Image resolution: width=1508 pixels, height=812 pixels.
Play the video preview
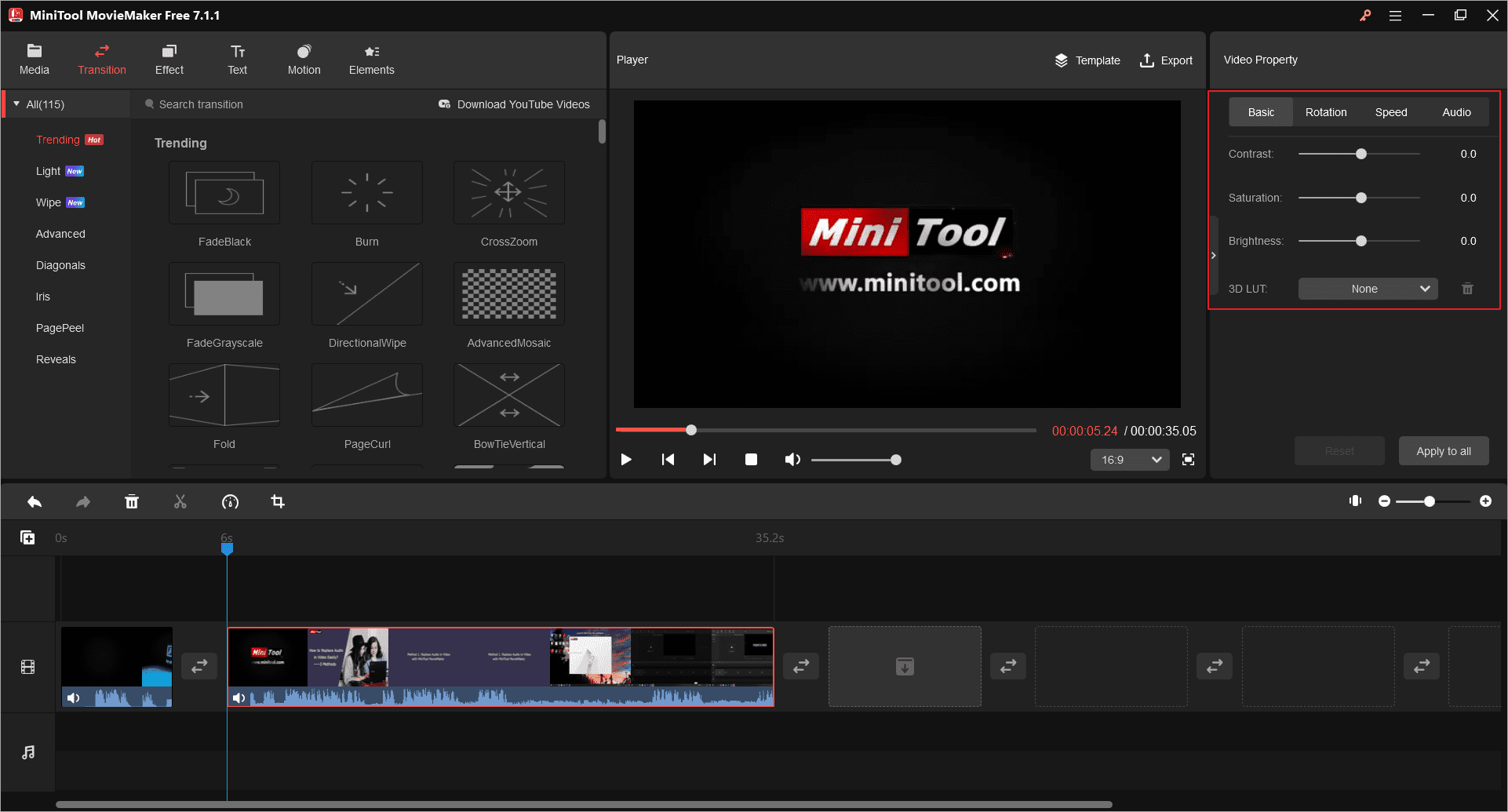626,460
